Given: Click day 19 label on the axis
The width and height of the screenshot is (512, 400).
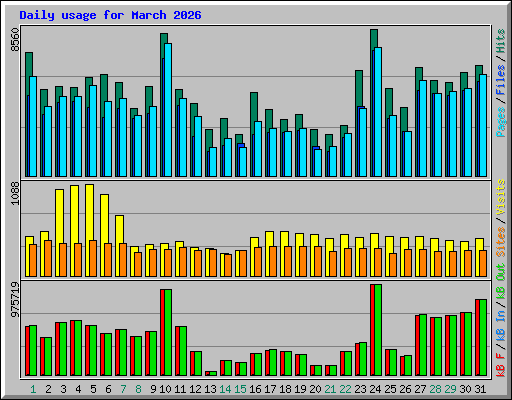Looking at the screenshot, I should (300, 389).
